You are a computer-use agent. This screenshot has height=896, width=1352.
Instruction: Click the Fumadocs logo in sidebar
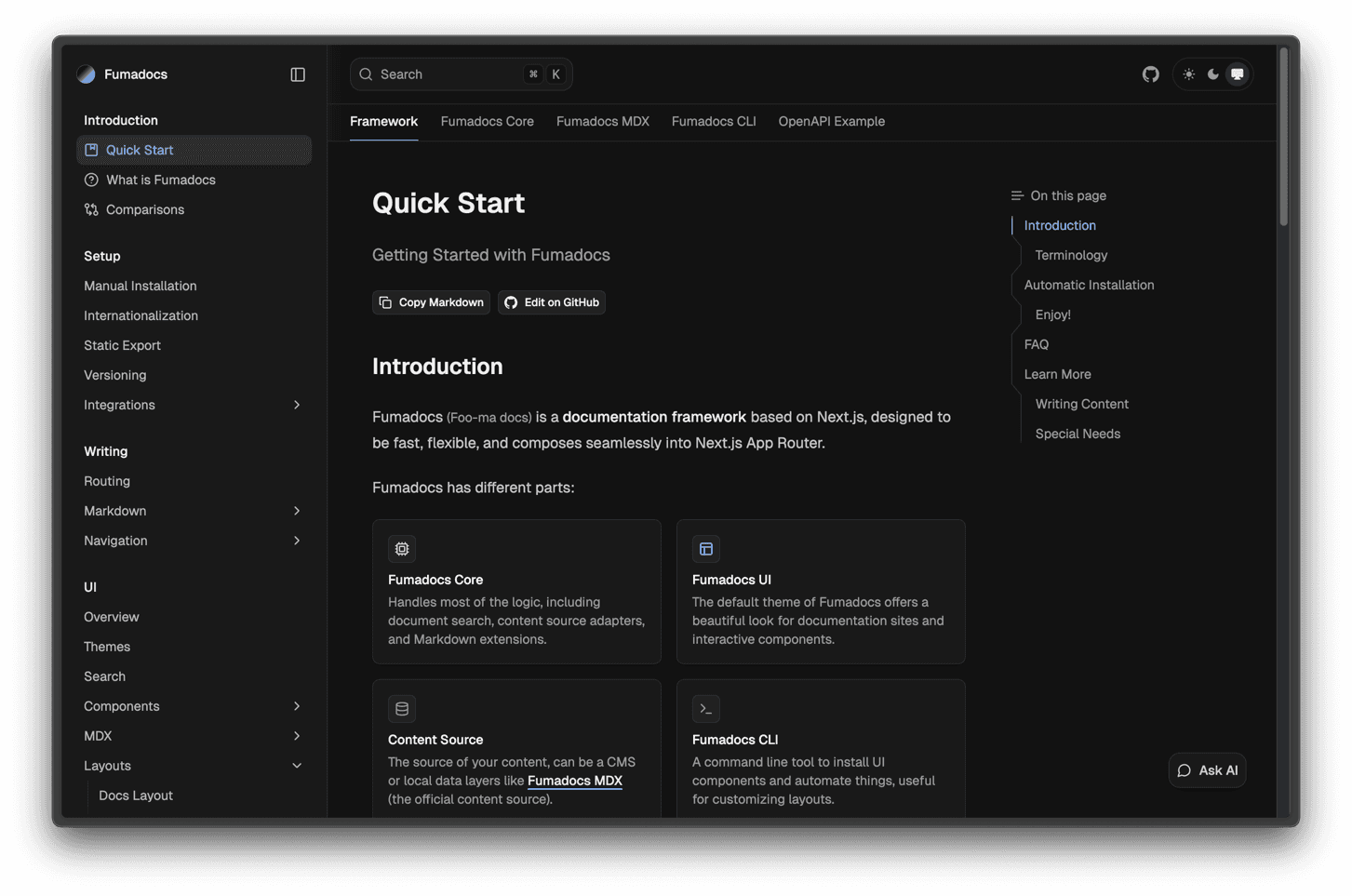coord(87,74)
